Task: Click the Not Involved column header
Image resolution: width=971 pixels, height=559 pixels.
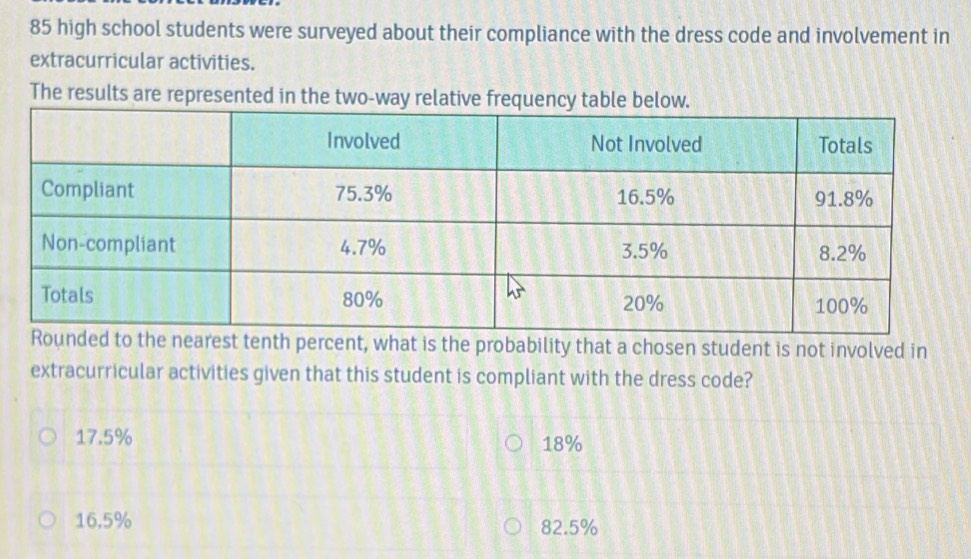Action: [x=646, y=144]
